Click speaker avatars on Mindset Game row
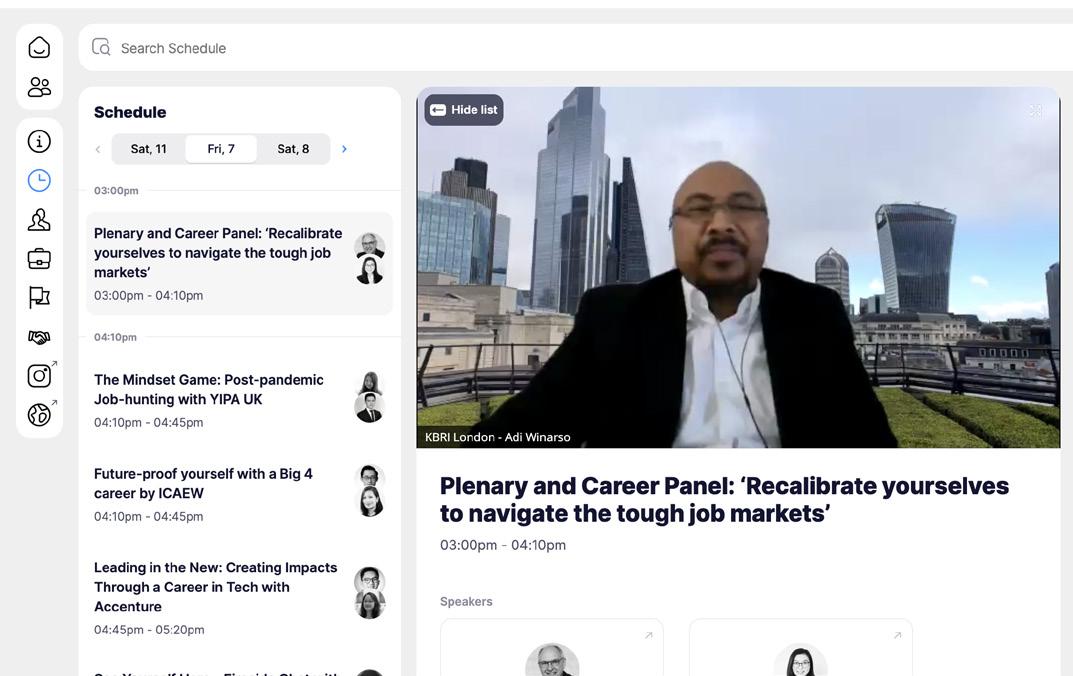 (370, 397)
